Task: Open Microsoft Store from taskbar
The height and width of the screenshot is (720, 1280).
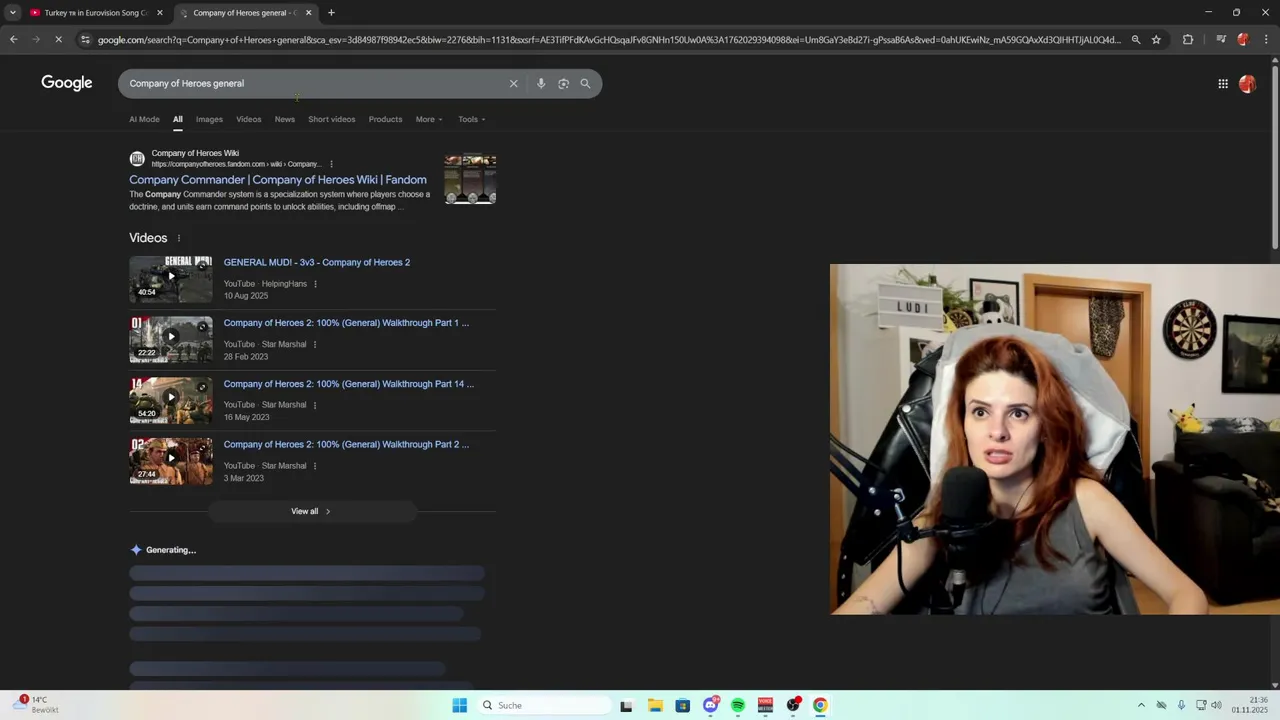Action: pyautogui.click(x=682, y=705)
